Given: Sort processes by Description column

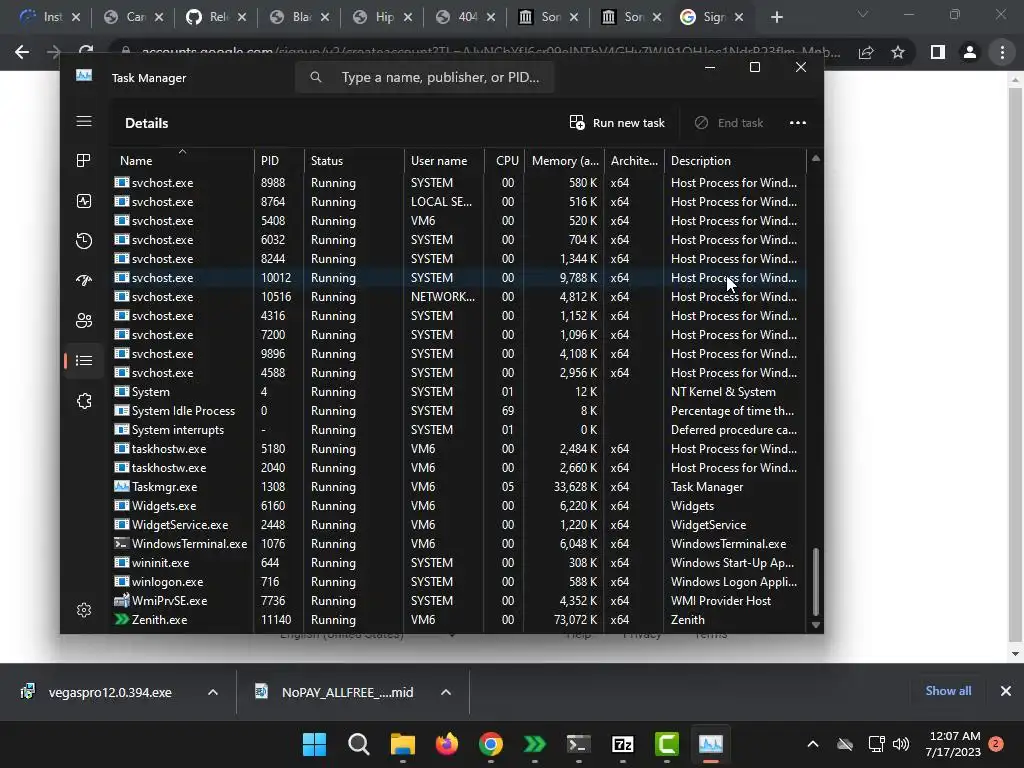Looking at the screenshot, I should [735, 161].
